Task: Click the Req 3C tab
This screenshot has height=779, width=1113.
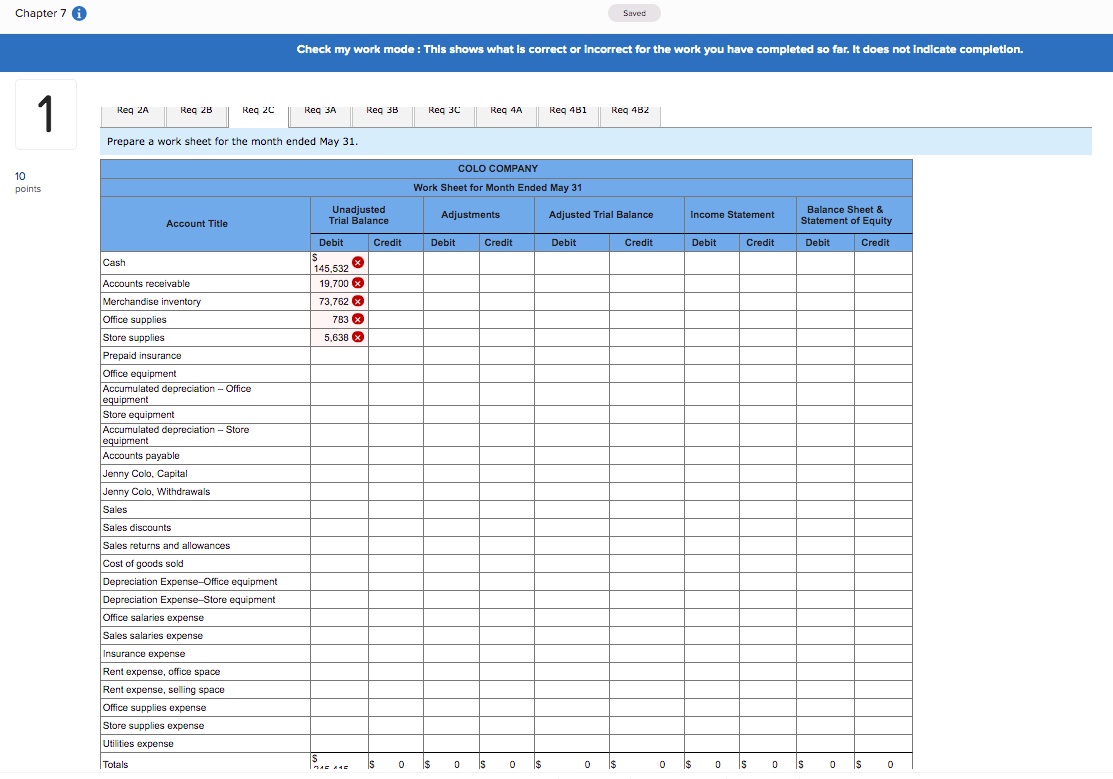Action: coord(444,110)
